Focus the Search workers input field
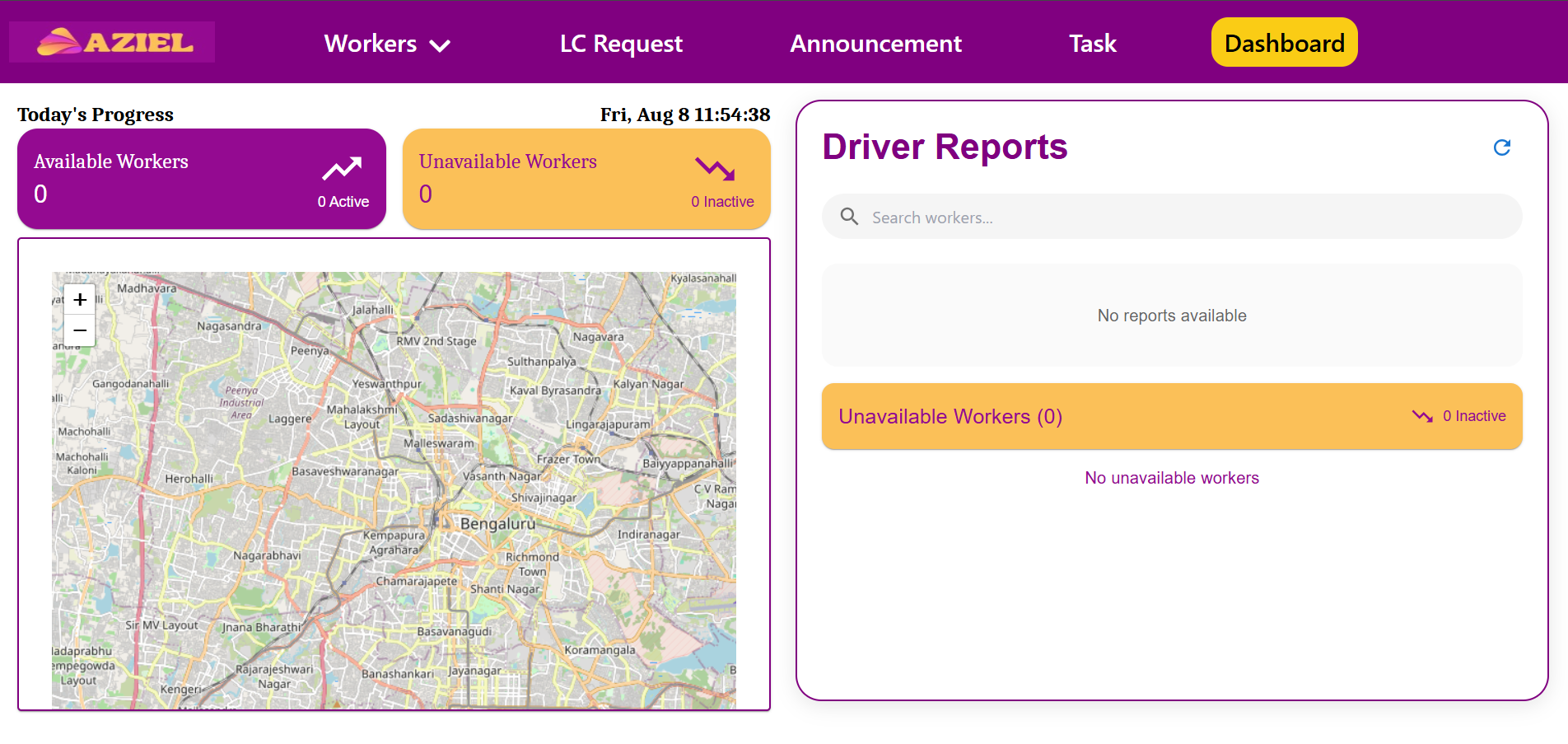Screen dimensions: 1568x744 [x=1186, y=218]
